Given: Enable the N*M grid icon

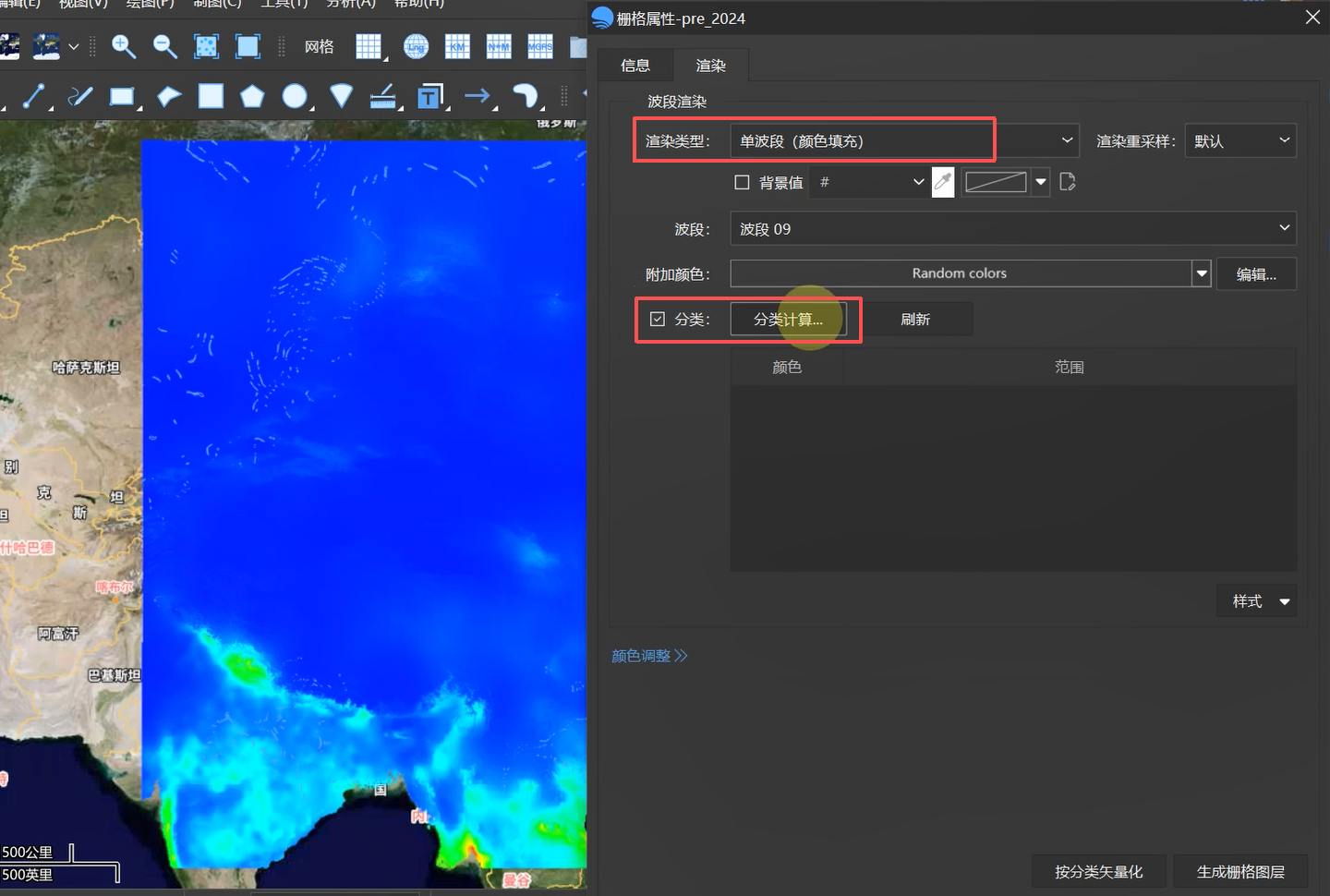Looking at the screenshot, I should click(x=499, y=46).
